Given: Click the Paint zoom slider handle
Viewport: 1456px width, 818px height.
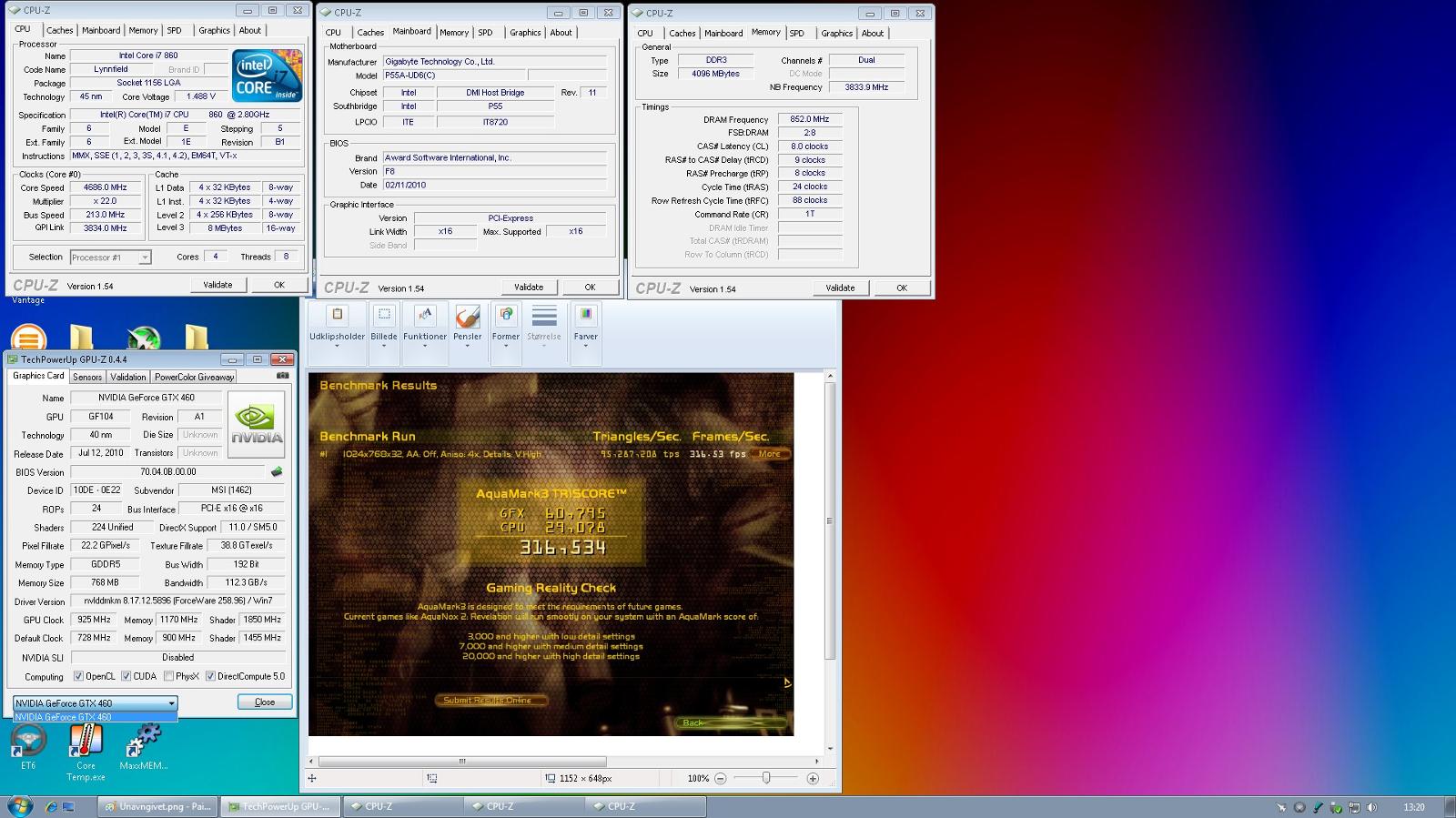Looking at the screenshot, I should click(766, 779).
